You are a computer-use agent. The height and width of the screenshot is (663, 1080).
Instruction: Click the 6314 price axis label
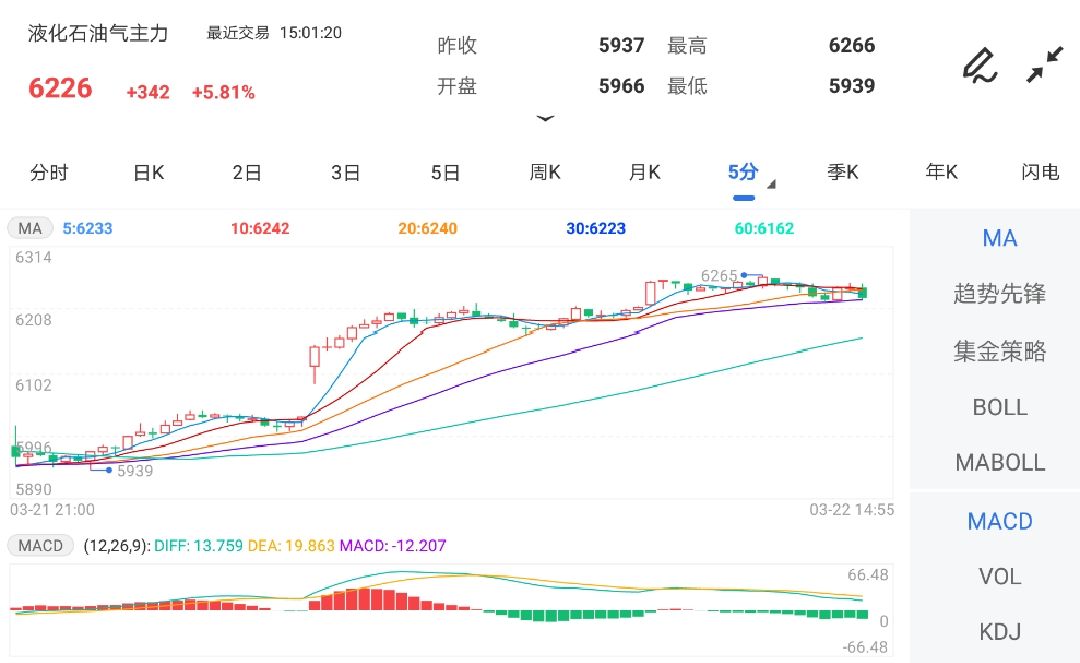[33, 257]
